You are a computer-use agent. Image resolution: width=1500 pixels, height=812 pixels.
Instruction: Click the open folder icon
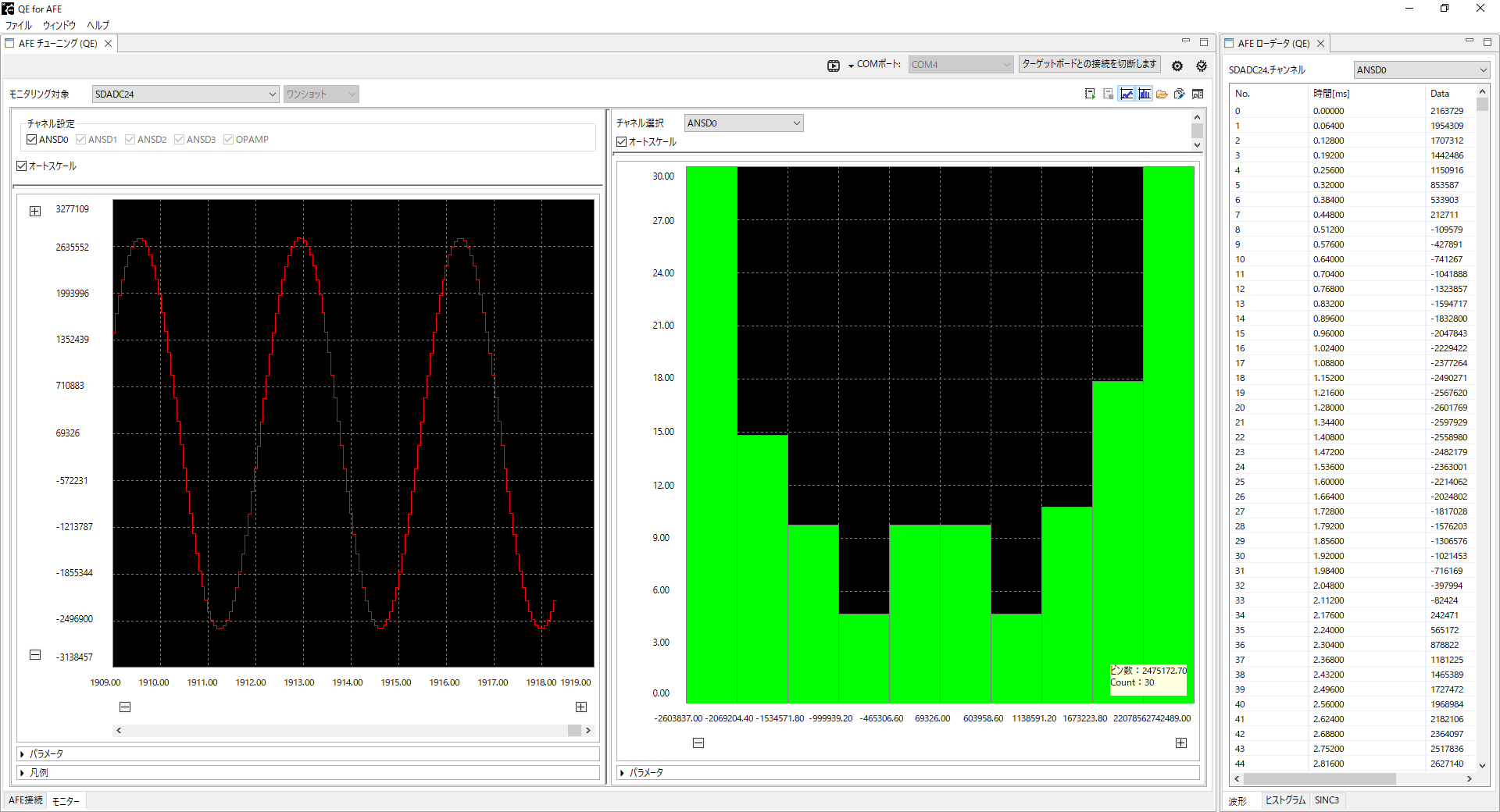tap(1162, 94)
